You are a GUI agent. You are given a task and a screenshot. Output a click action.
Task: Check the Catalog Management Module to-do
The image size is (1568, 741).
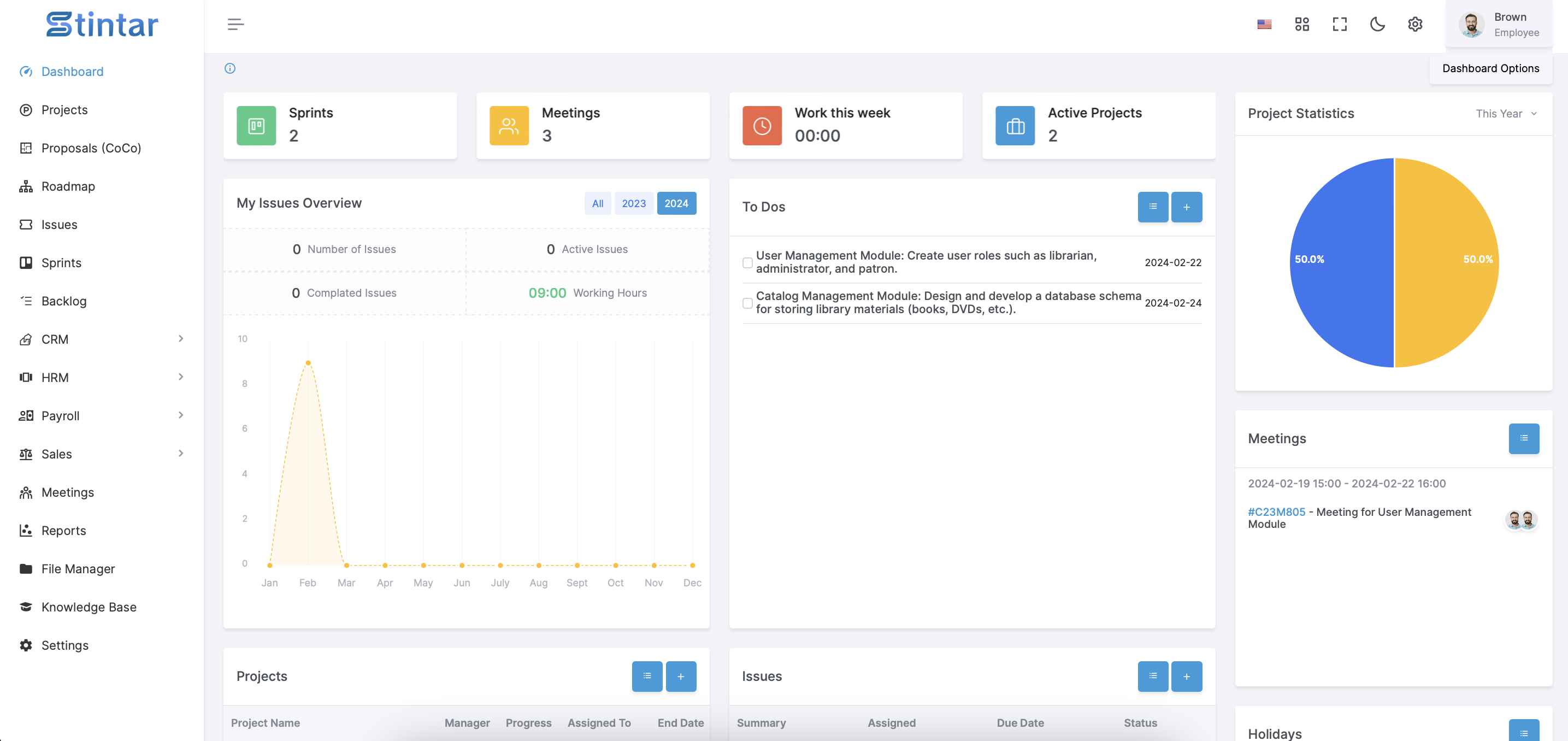click(747, 303)
